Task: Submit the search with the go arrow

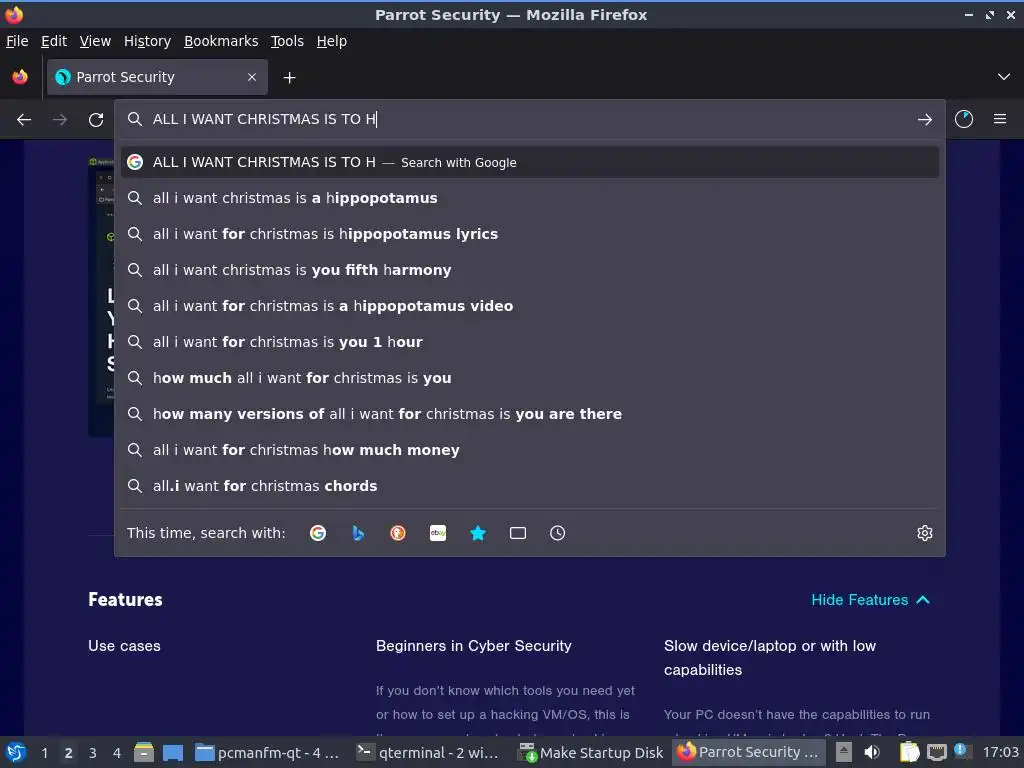Action: 924,120
